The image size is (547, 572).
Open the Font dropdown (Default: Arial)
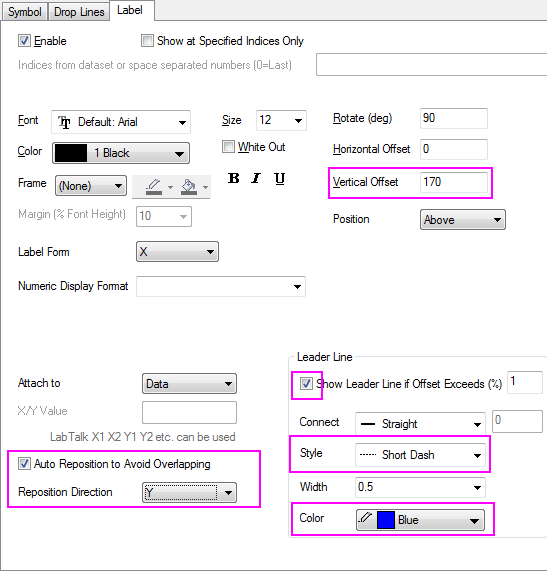(121, 122)
